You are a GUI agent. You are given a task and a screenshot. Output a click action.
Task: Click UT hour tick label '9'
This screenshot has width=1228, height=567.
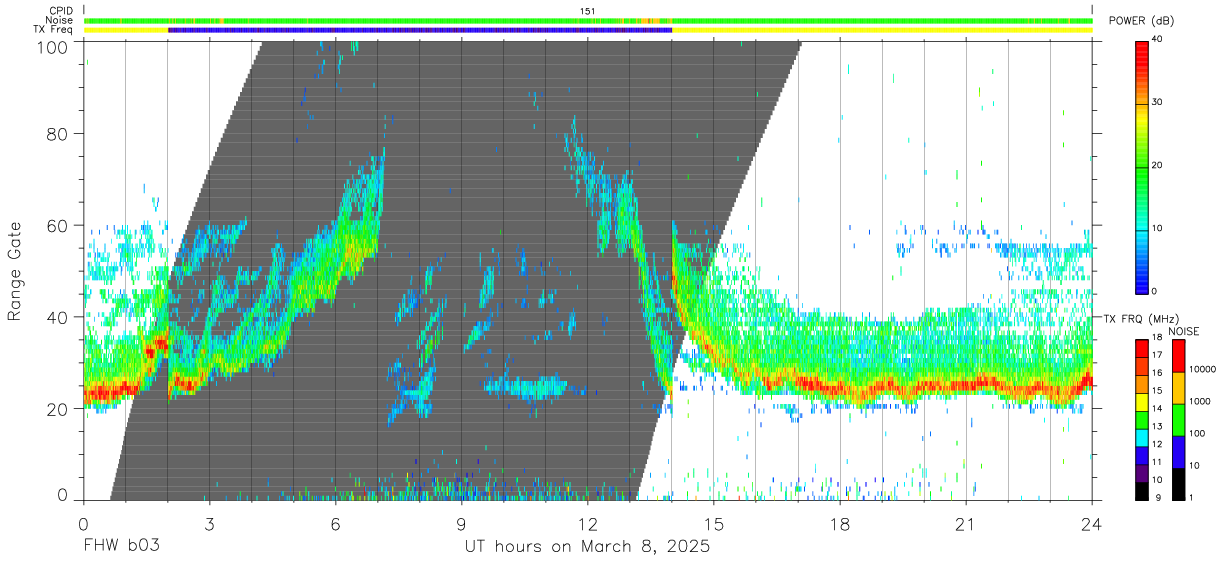coord(461,523)
